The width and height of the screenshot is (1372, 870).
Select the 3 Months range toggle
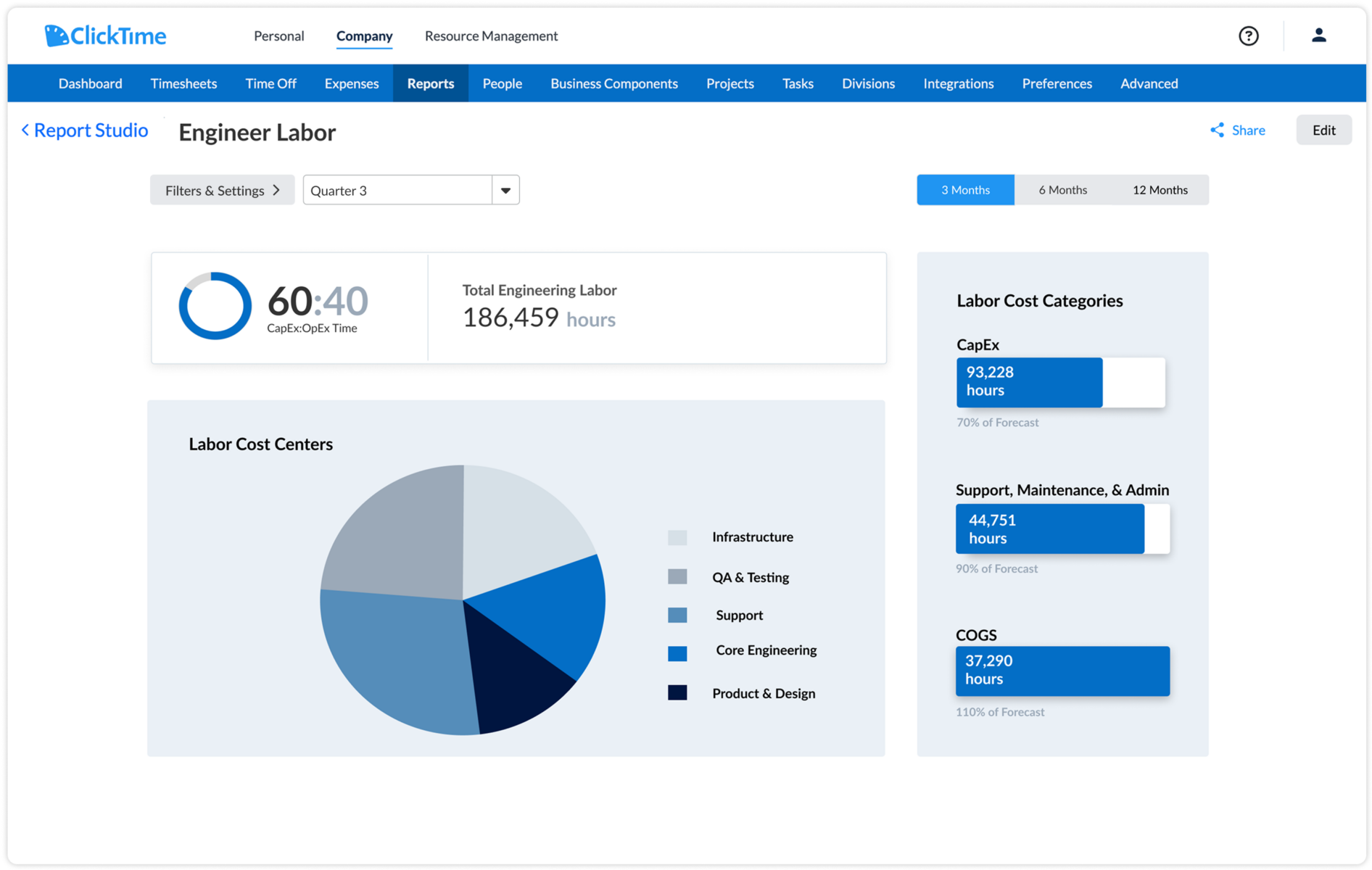(964, 190)
